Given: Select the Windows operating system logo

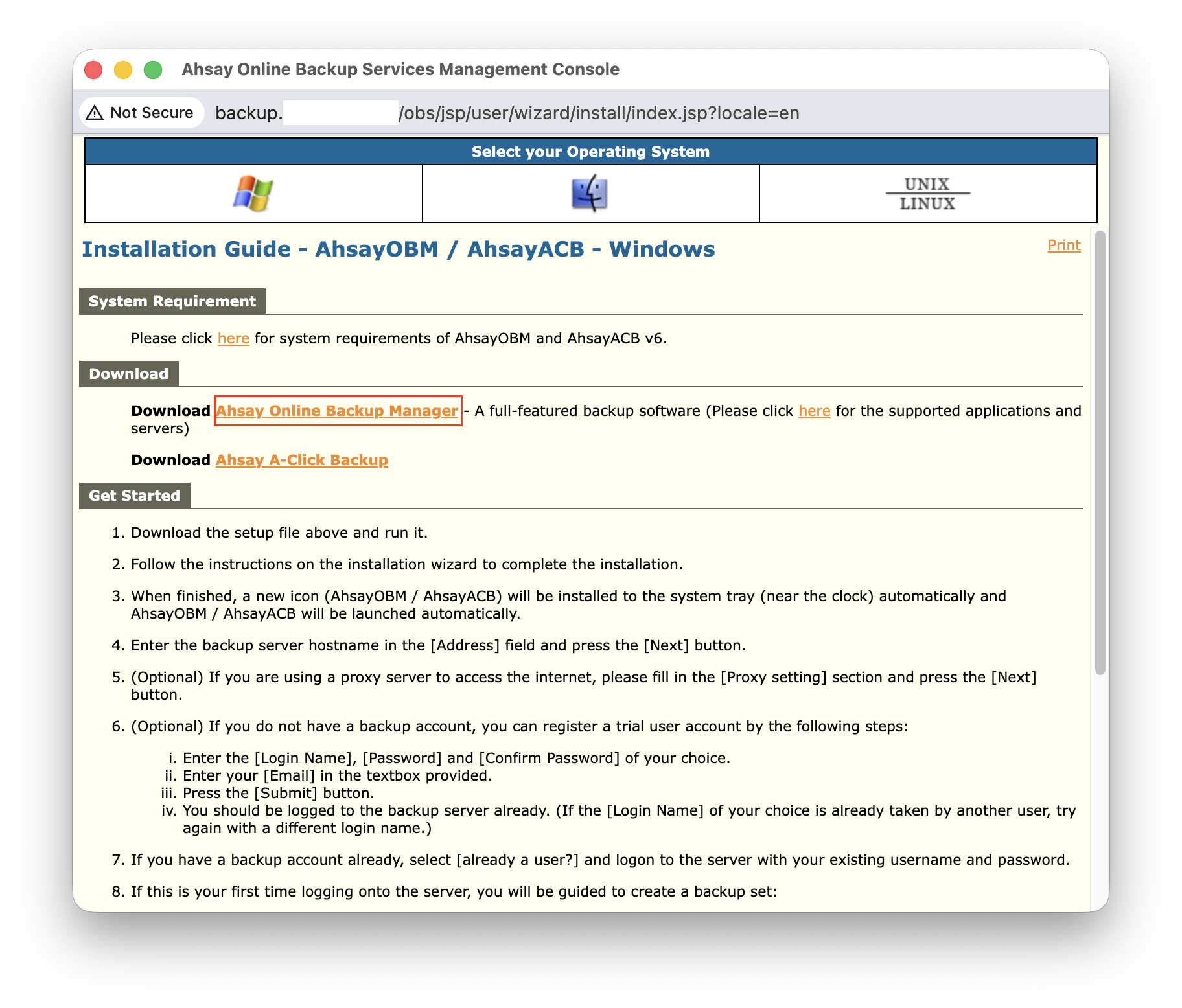Looking at the screenshot, I should (x=253, y=194).
